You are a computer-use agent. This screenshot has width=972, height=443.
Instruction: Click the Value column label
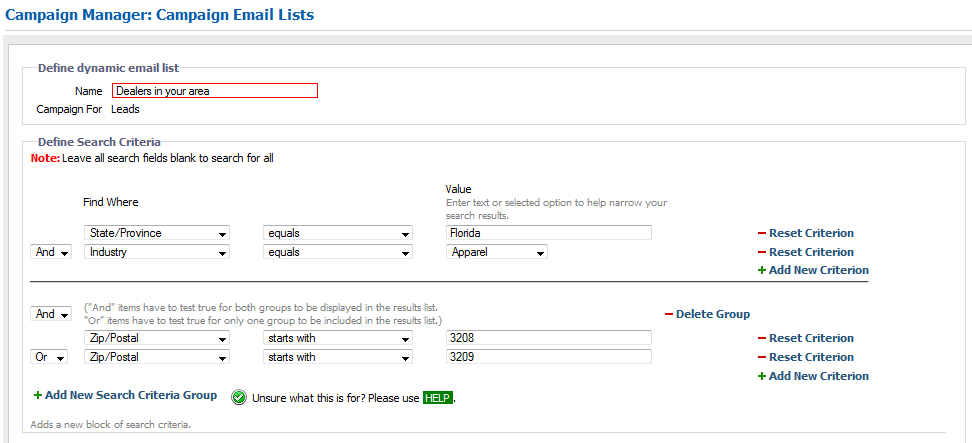[x=459, y=188]
